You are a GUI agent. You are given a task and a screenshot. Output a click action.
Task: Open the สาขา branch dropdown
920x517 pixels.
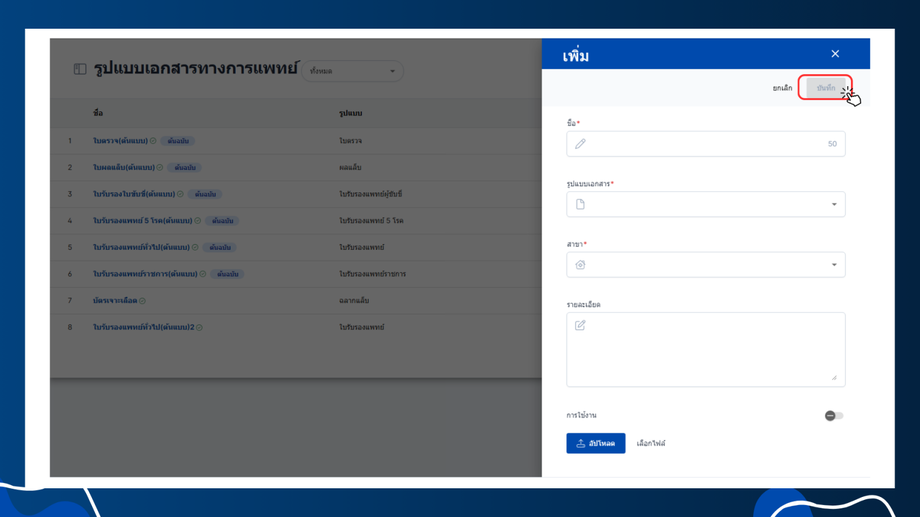pyautogui.click(x=705, y=265)
